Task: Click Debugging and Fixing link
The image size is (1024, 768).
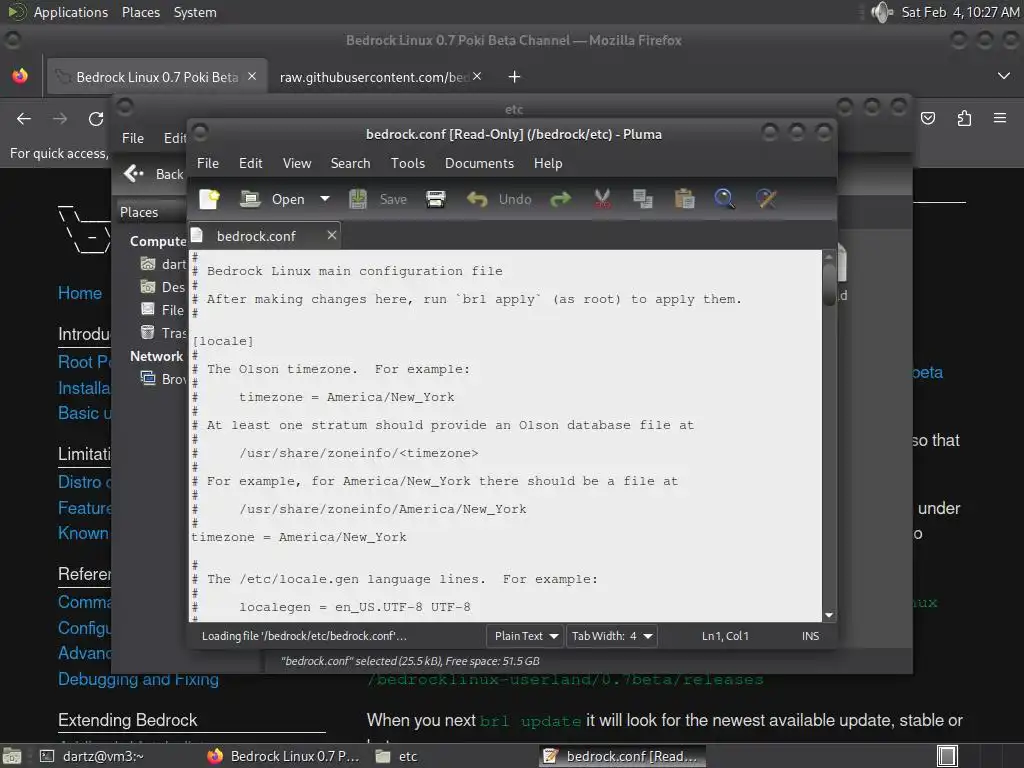Action: click(138, 679)
